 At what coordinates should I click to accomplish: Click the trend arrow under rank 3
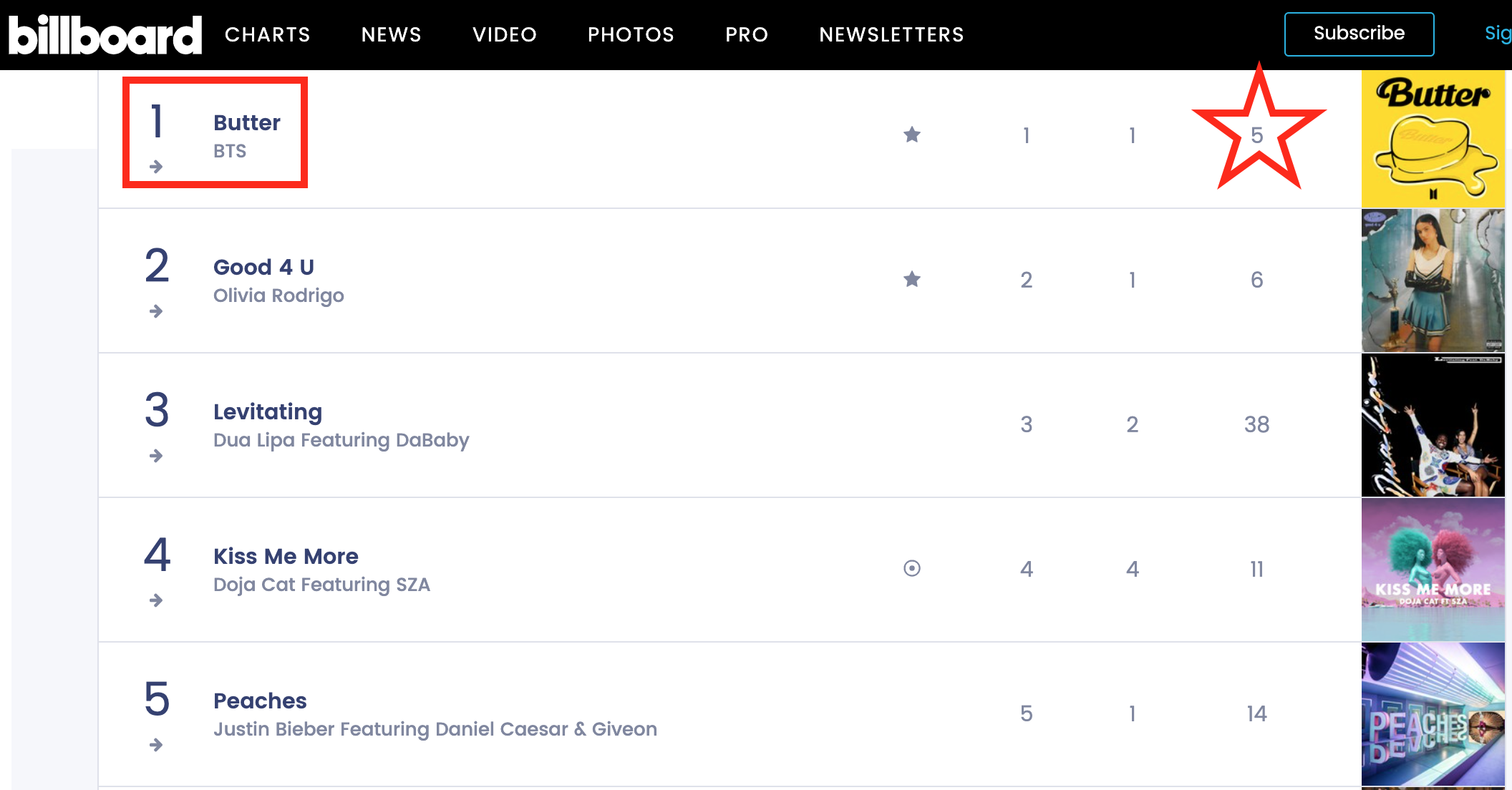point(156,456)
